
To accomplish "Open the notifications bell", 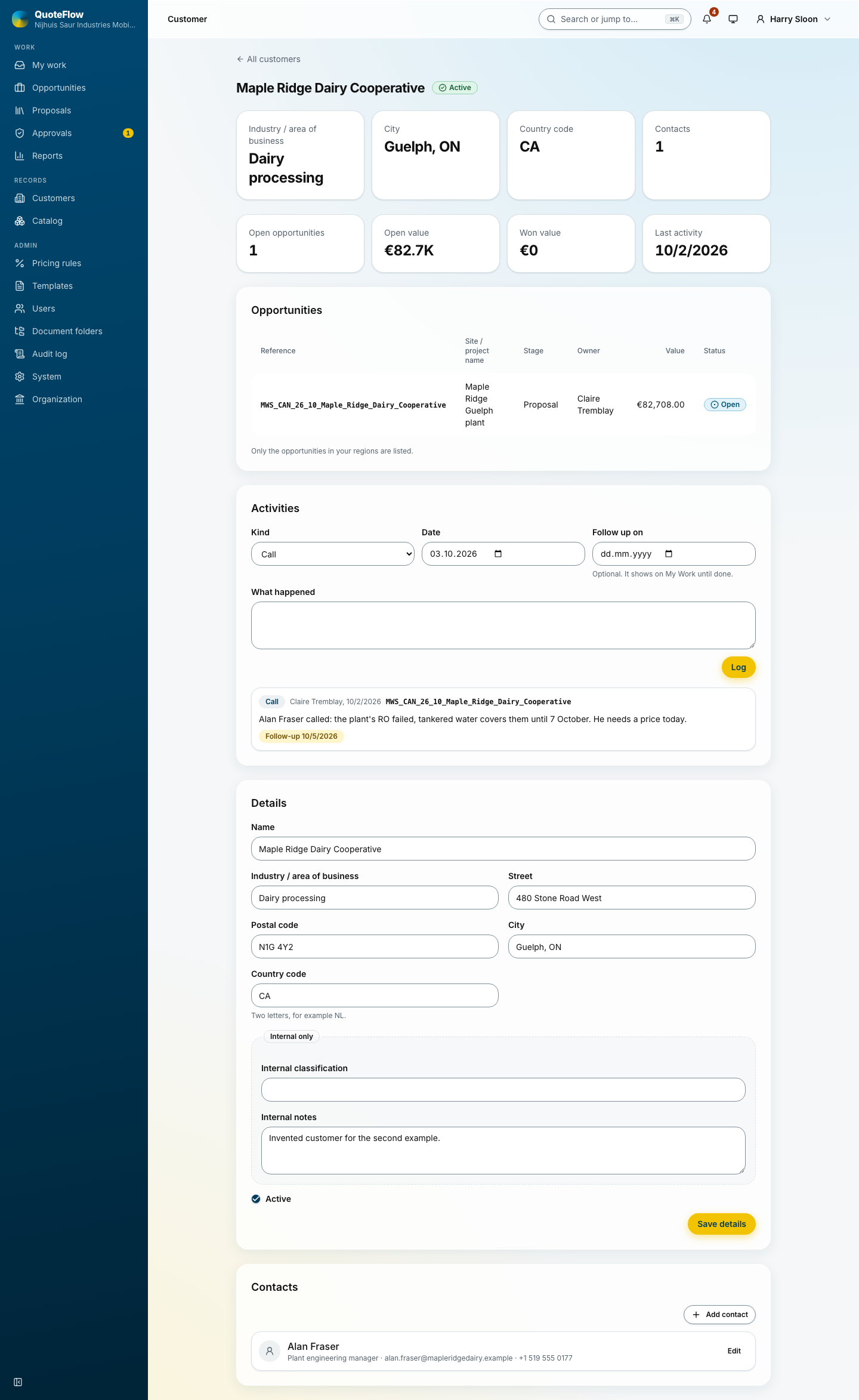I will tap(707, 19).
